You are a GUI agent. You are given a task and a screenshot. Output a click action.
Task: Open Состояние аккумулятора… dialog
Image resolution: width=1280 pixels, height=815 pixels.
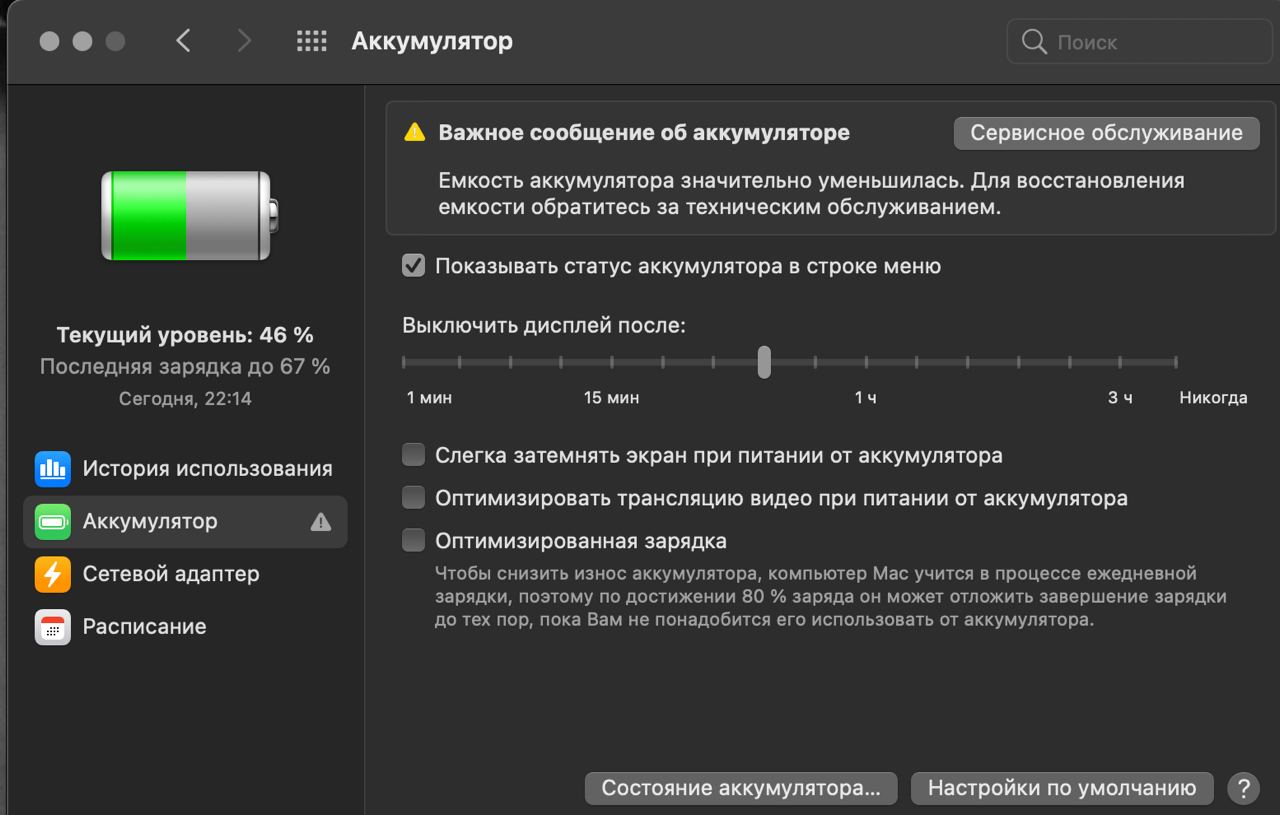pyautogui.click(x=741, y=788)
